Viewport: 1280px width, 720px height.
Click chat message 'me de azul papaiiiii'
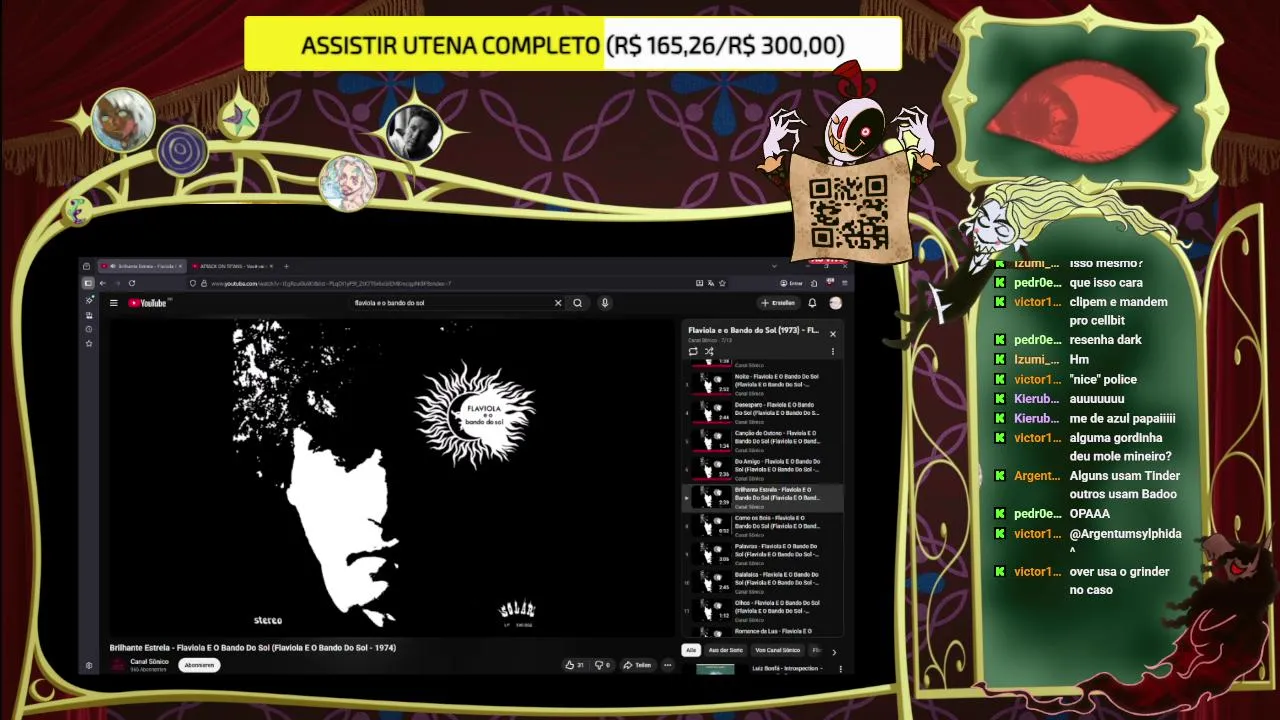pos(1122,419)
